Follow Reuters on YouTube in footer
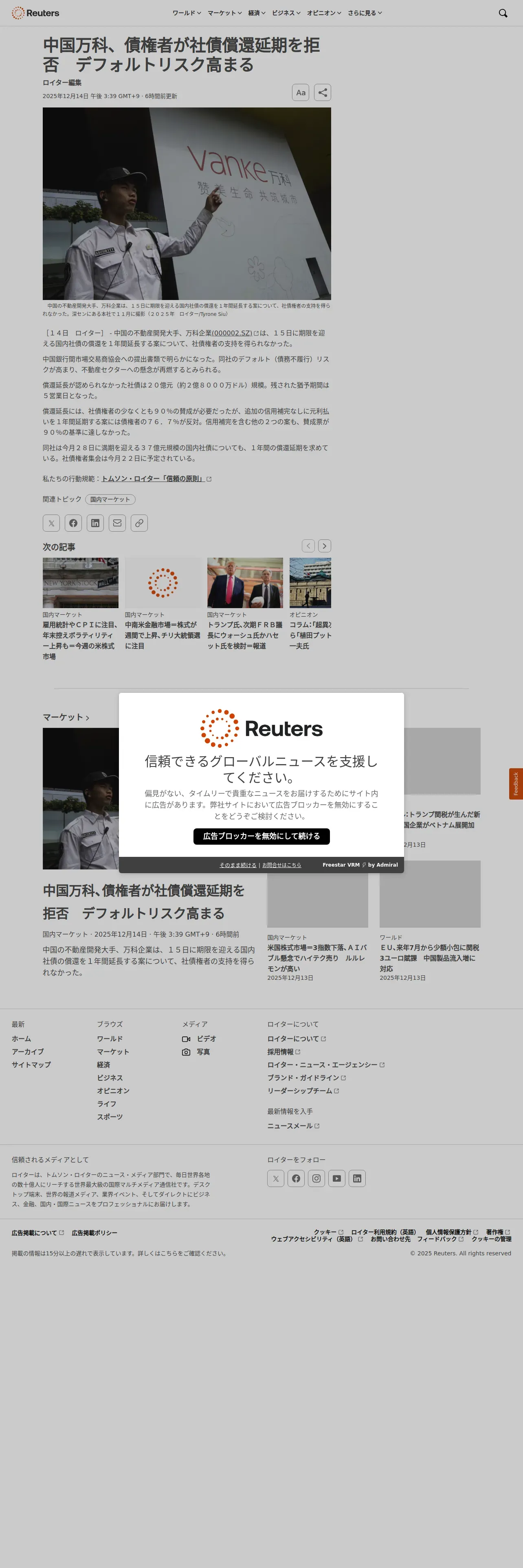523x1568 pixels. pos(337,1178)
